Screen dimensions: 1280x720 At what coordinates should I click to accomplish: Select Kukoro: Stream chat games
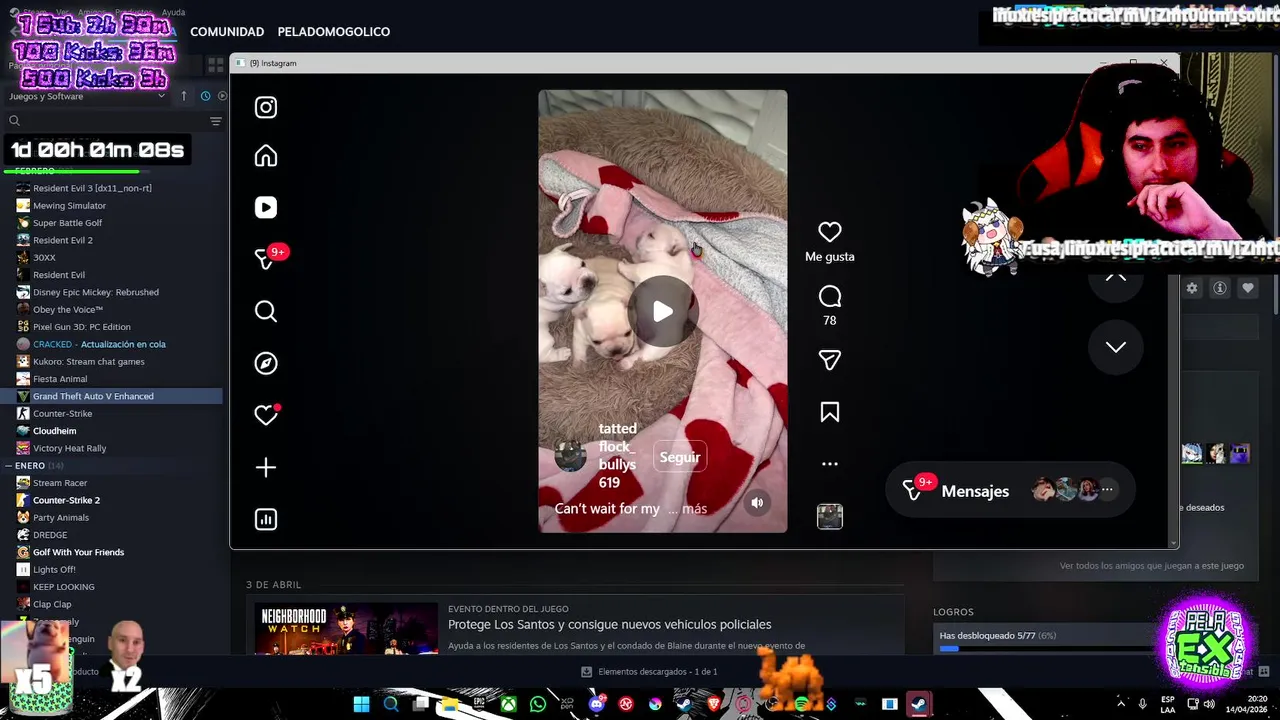(88, 362)
